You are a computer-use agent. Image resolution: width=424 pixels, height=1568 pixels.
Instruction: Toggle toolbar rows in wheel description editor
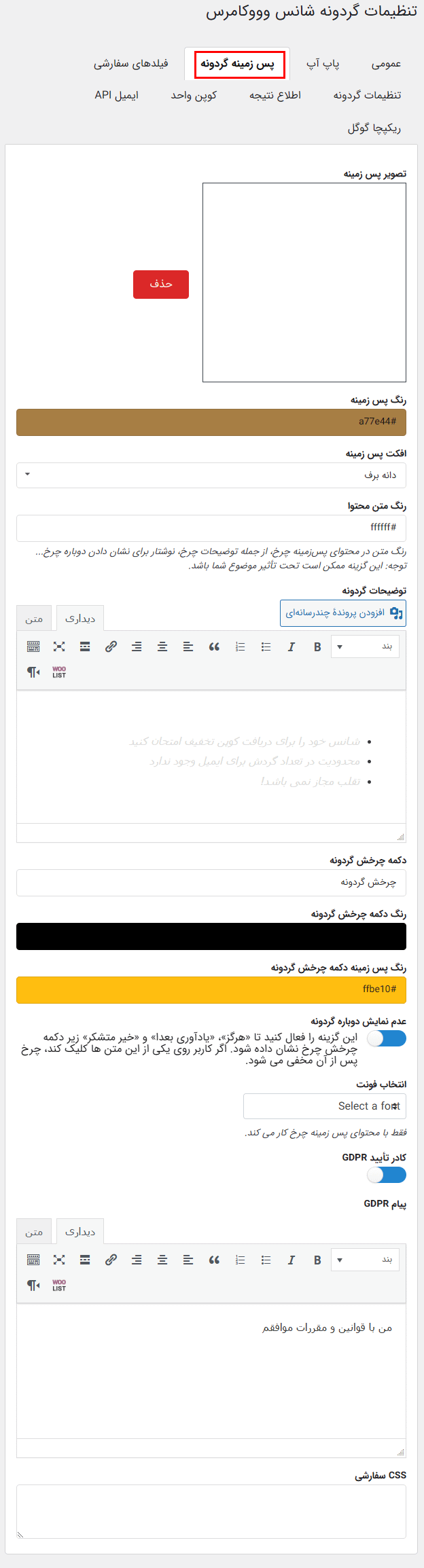[33, 646]
